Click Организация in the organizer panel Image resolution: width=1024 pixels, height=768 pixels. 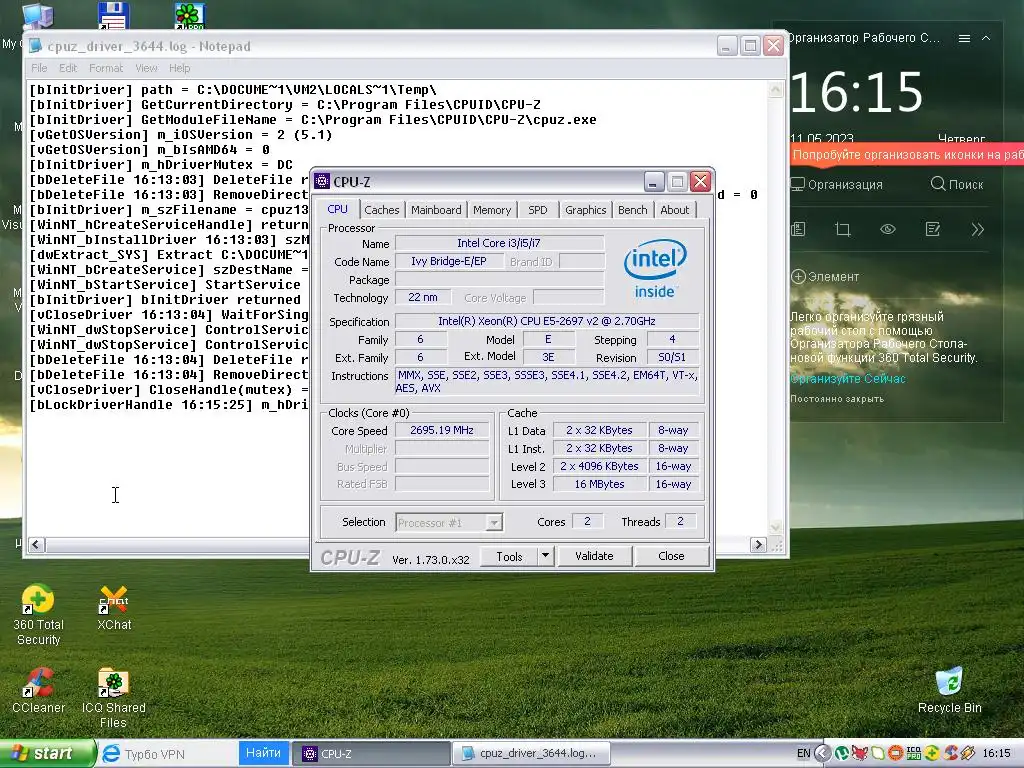[x=837, y=185]
